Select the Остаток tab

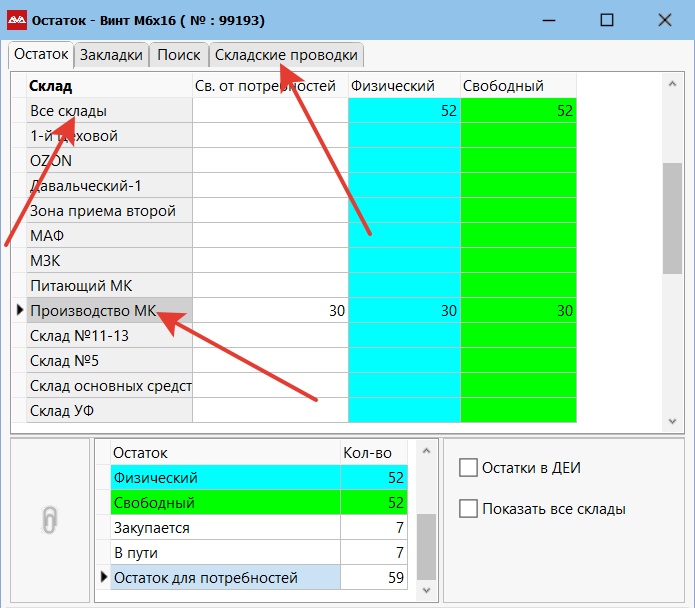tap(41, 54)
